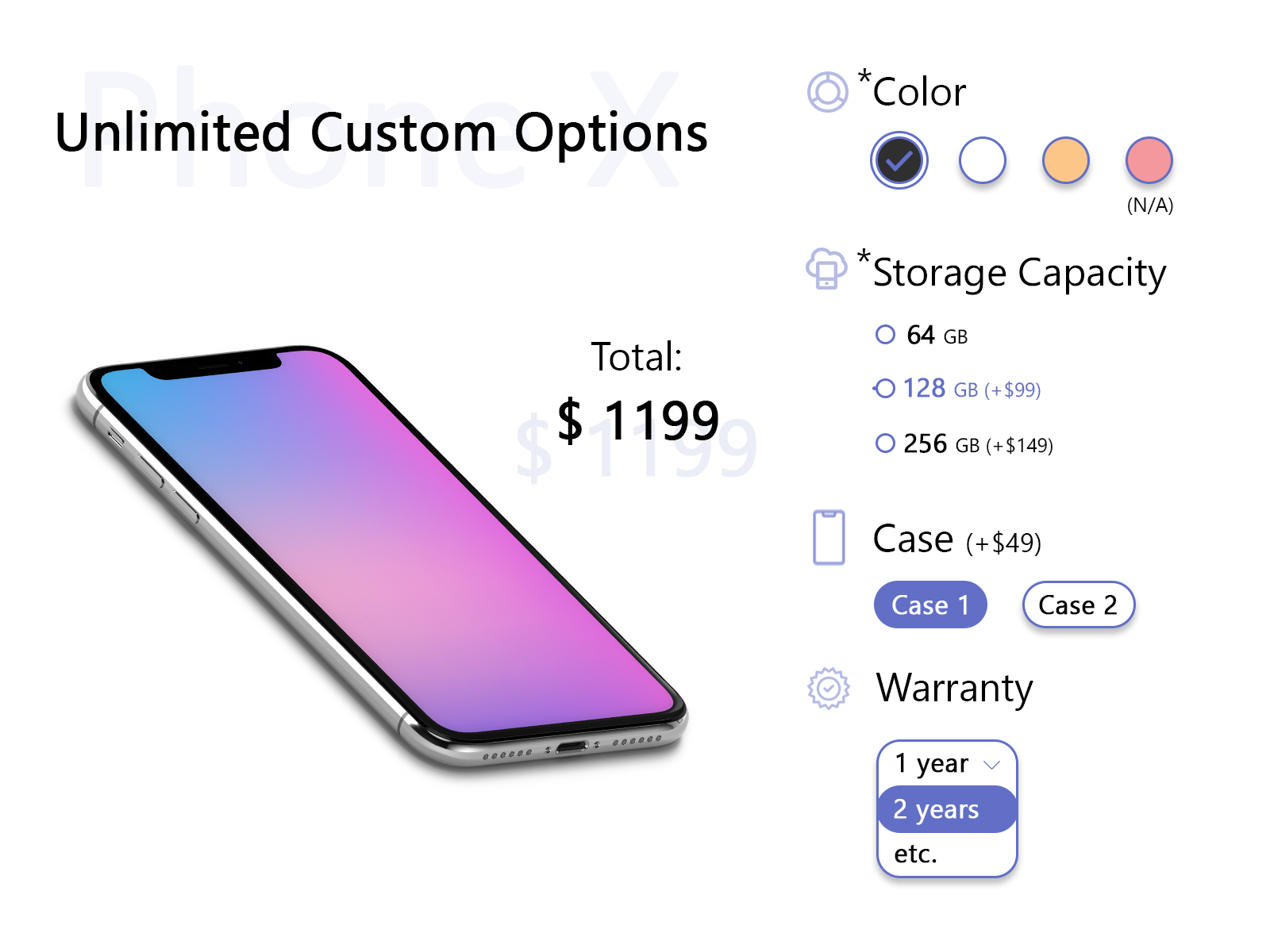Click the warranty badge icon
The height and width of the screenshot is (952, 1270).
pos(828,688)
